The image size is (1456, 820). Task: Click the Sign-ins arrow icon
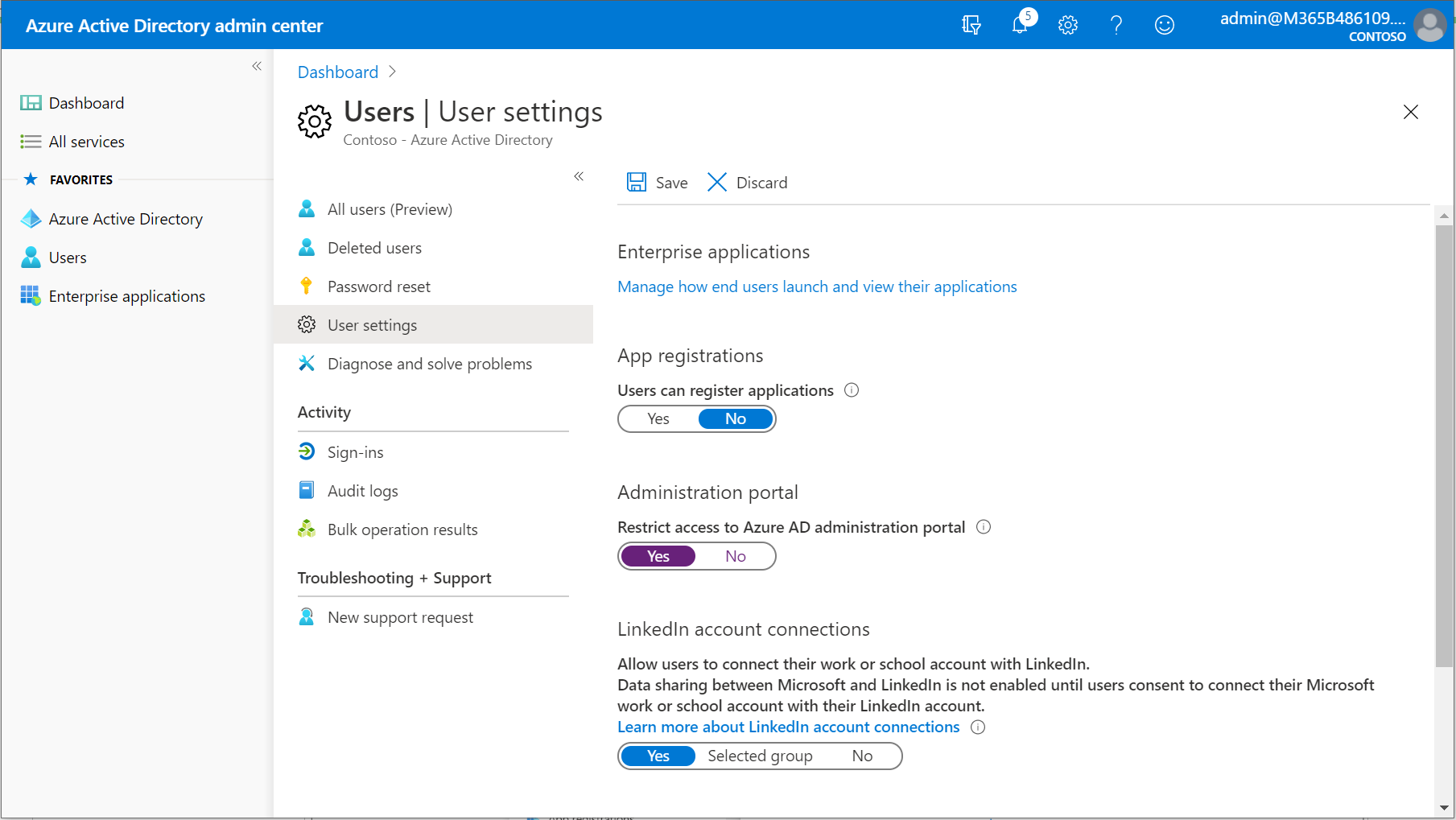pos(307,452)
